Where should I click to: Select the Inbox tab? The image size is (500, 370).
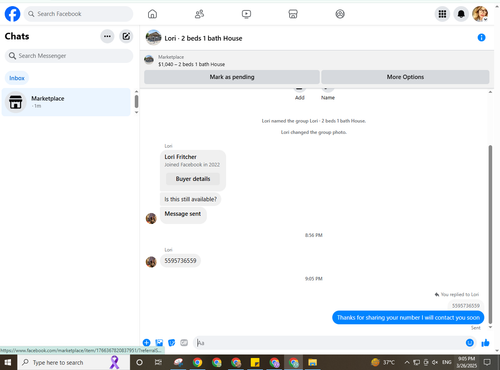pyautogui.click(x=17, y=78)
